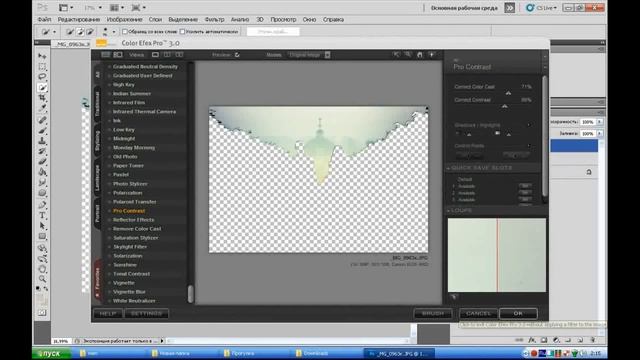Image resolution: width=640 pixels, height=360 pixels.
Task: Switch Color Efex to split preview view
Action: tap(167, 55)
